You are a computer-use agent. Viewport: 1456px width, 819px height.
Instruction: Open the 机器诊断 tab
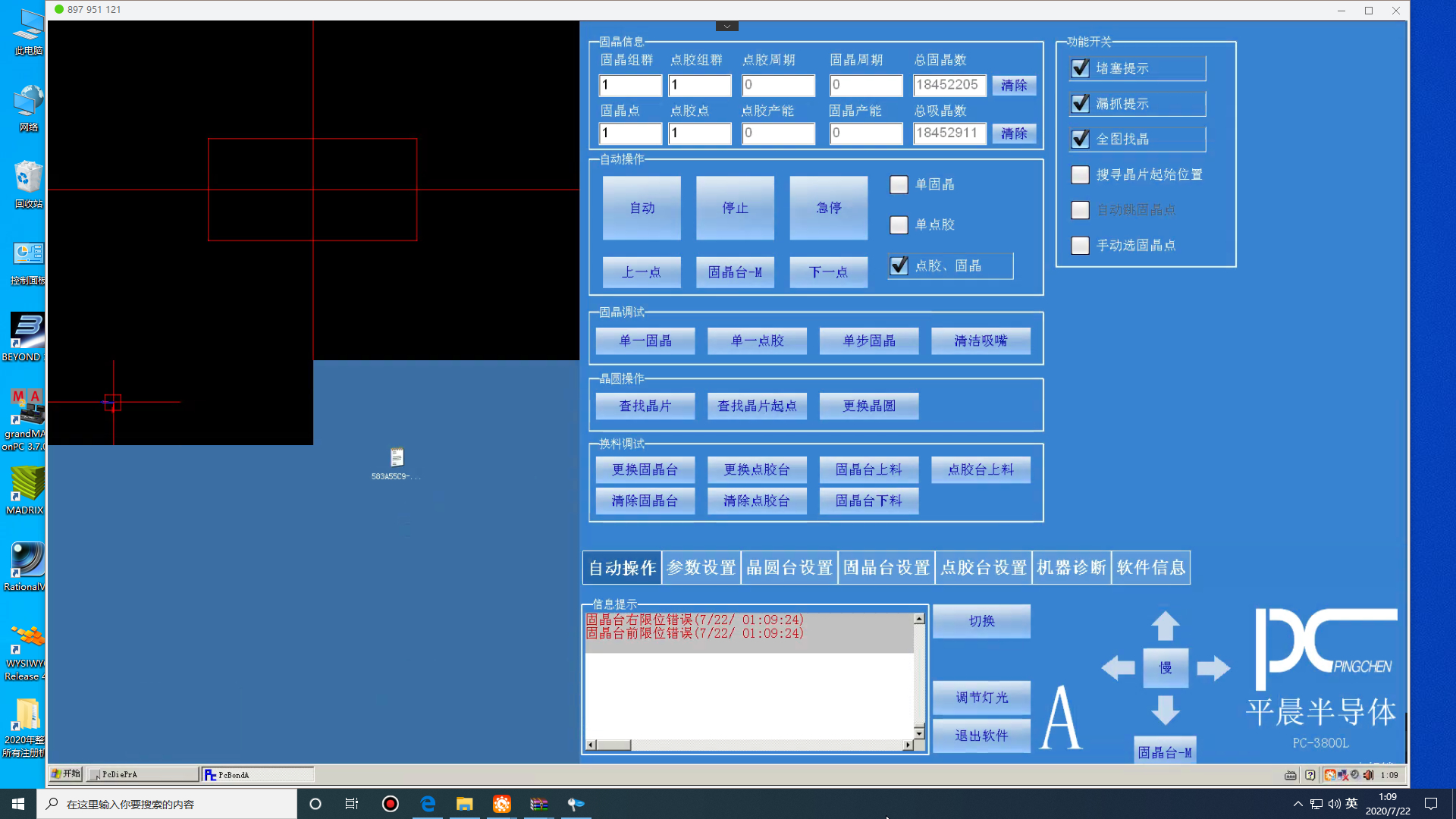point(1072,568)
